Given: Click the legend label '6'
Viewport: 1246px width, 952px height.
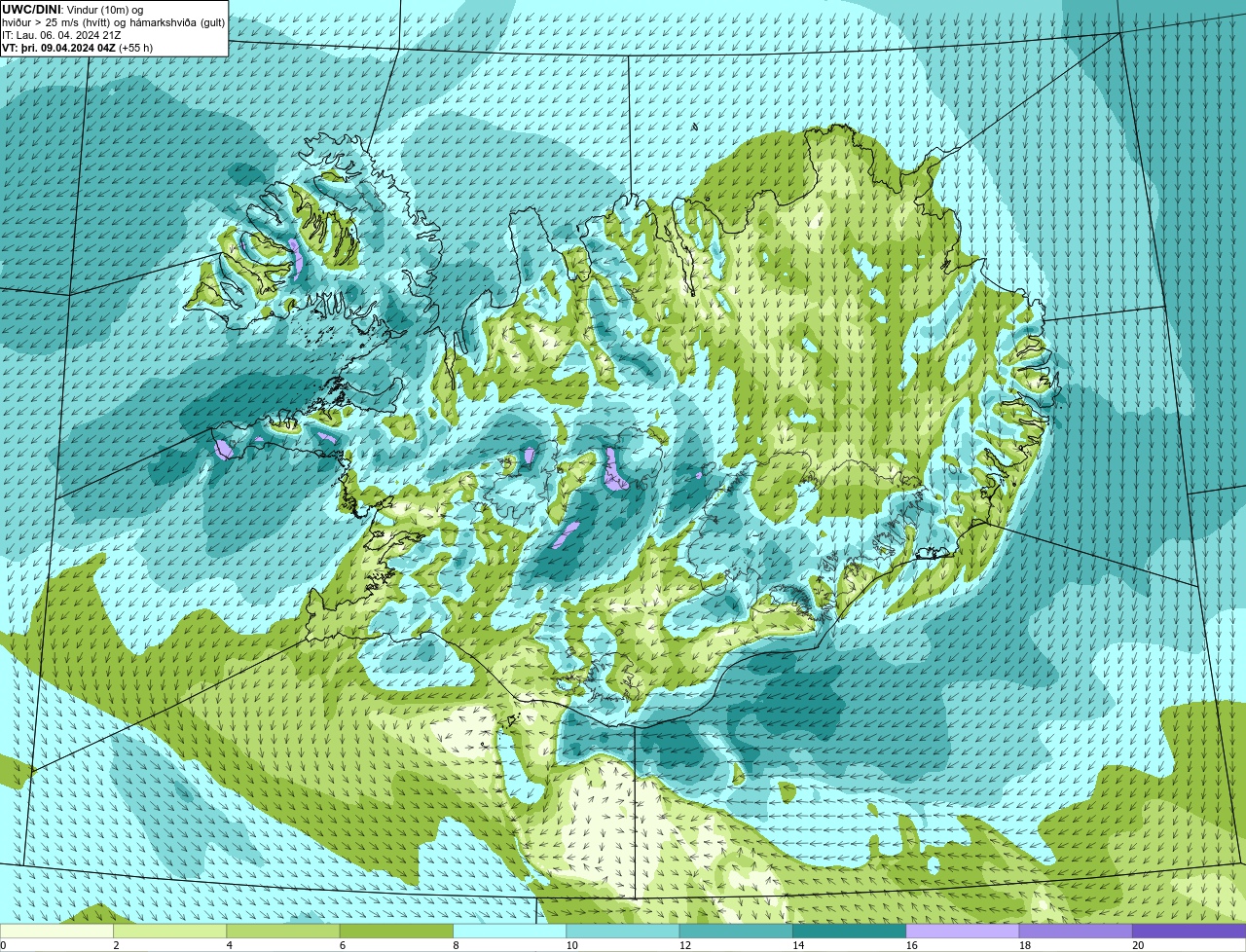Looking at the screenshot, I should point(342,945).
